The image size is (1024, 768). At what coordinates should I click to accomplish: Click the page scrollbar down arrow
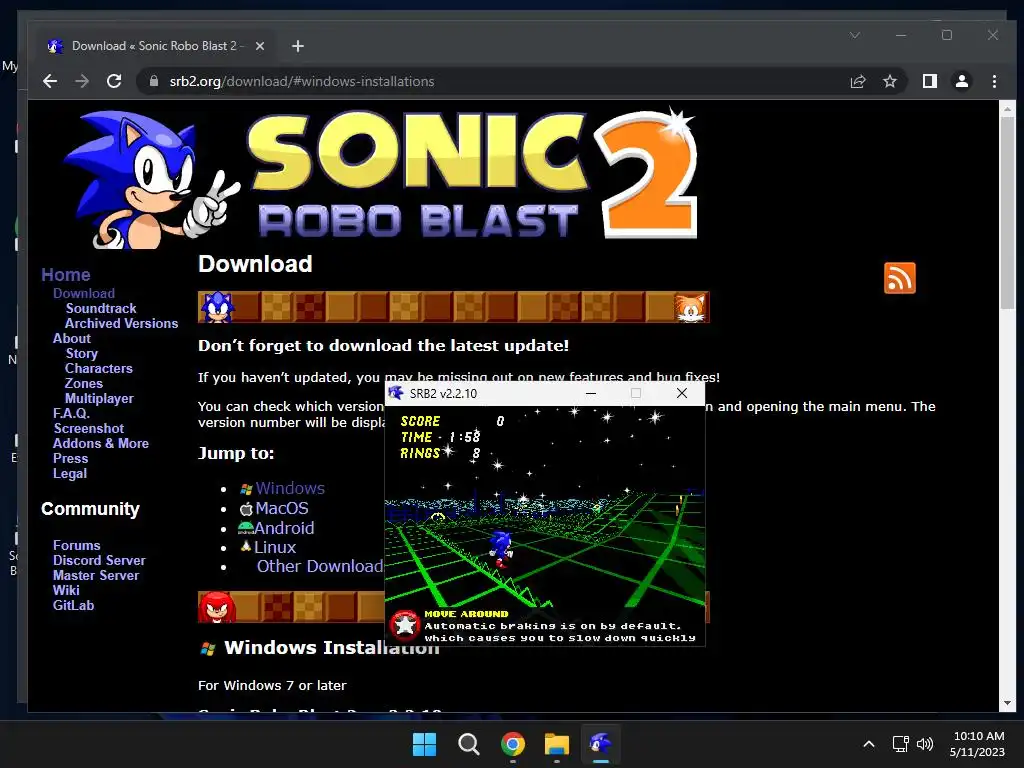[x=1007, y=703]
